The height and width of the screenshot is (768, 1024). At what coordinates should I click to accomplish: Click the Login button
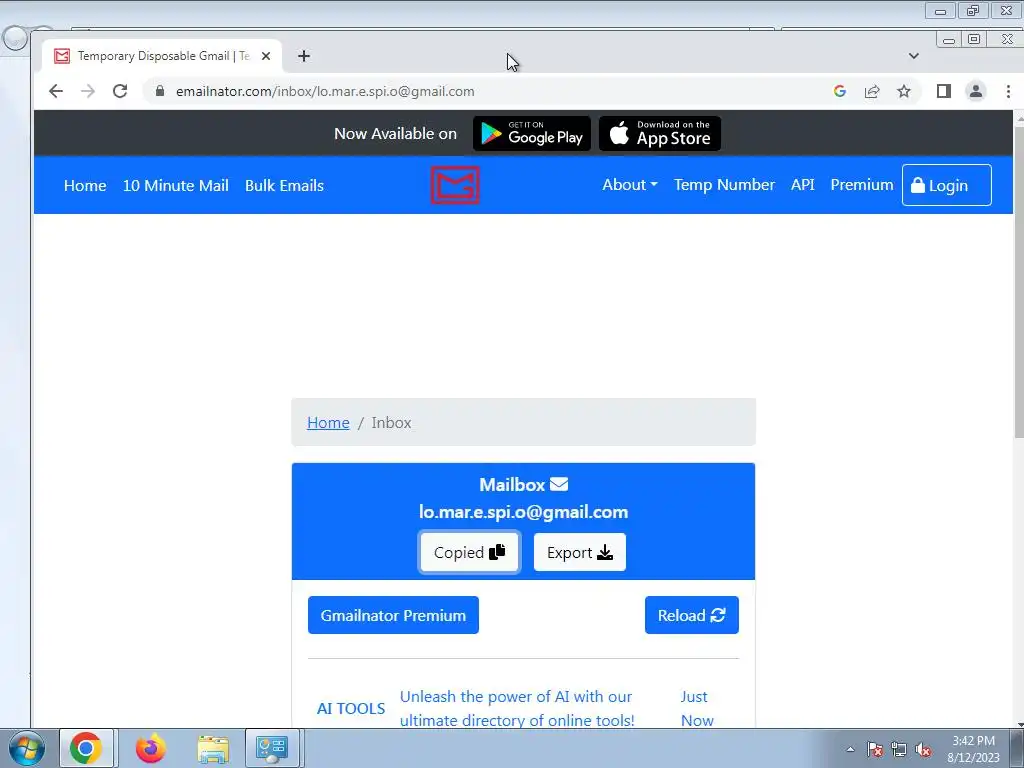pos(946,185)
